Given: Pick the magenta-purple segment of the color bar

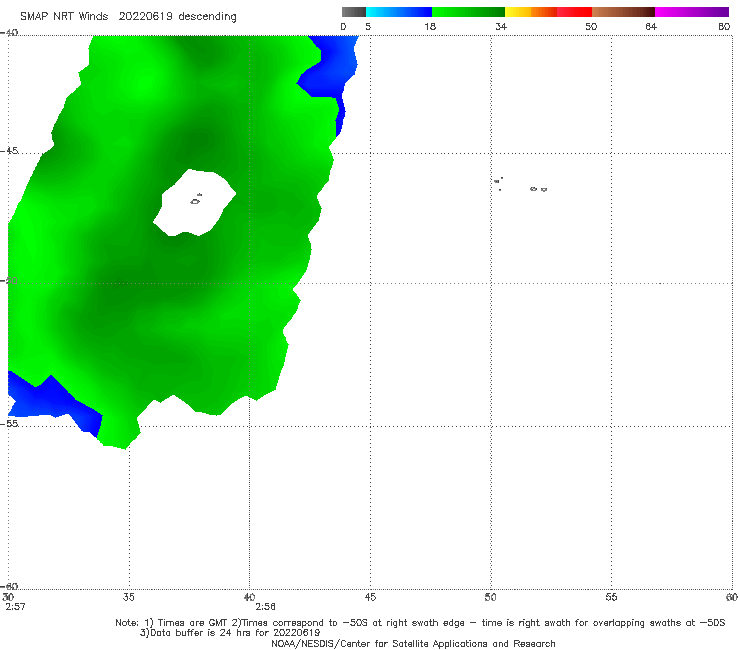Looking at the screenshot, I should pos(692,12).
